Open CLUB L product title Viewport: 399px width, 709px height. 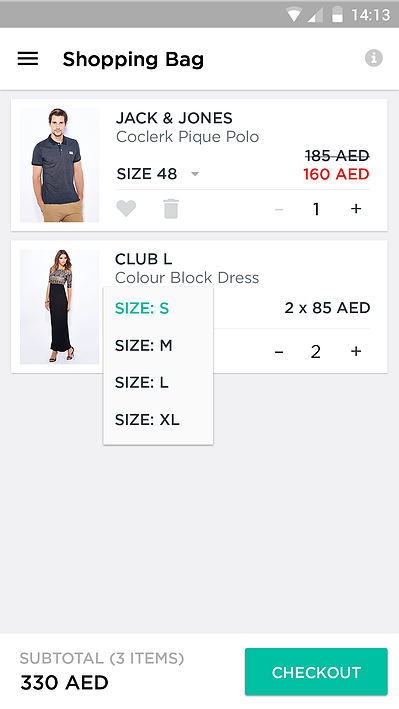pos(143,259)
